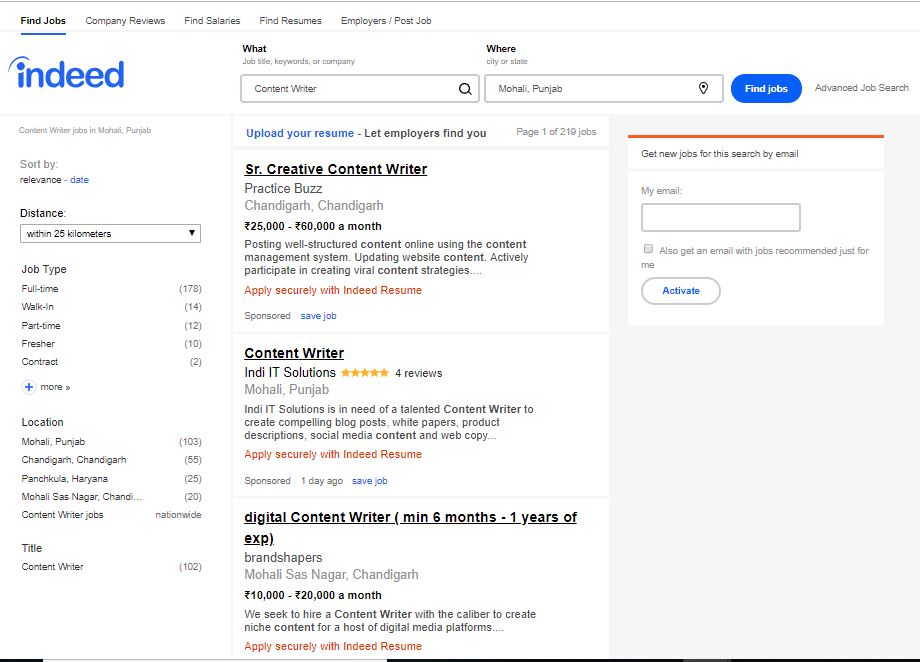Click the Find jobs button
The image size is (920, 662).
click(x=766, y=89)
